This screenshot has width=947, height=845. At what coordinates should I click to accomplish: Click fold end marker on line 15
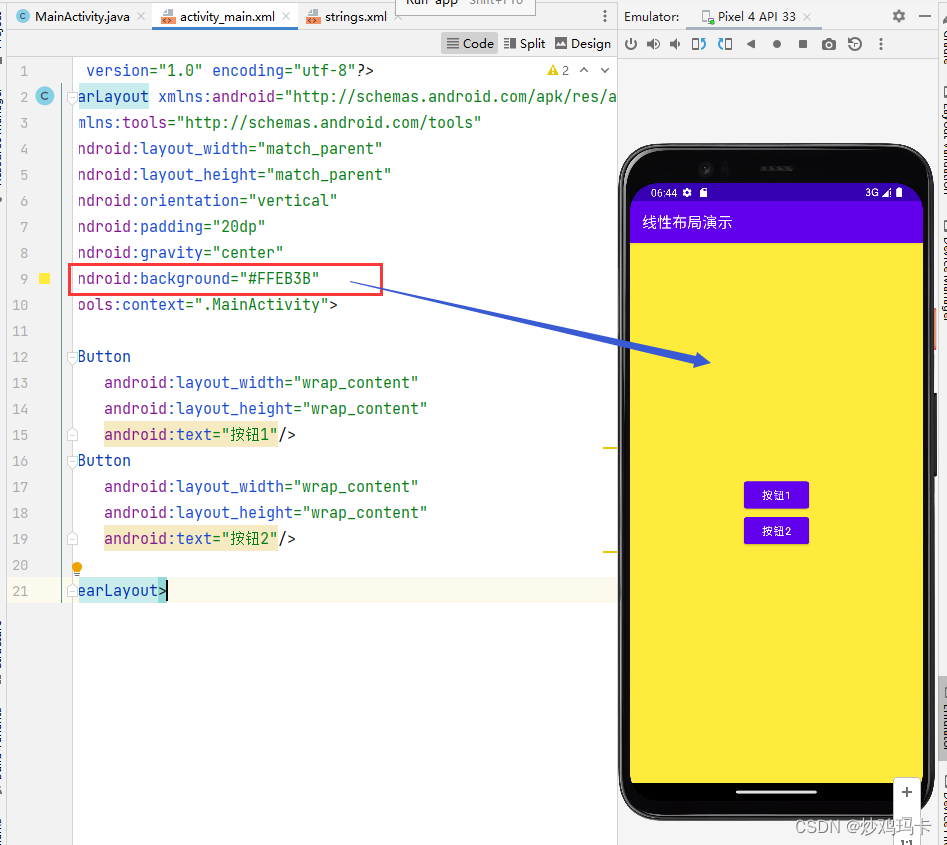coord(72,435)
